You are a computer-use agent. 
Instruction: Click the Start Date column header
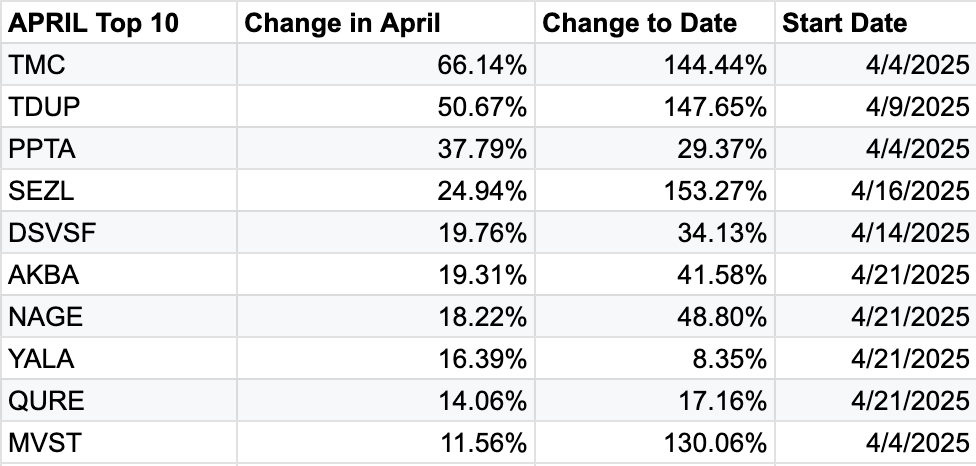coord(876,22)
